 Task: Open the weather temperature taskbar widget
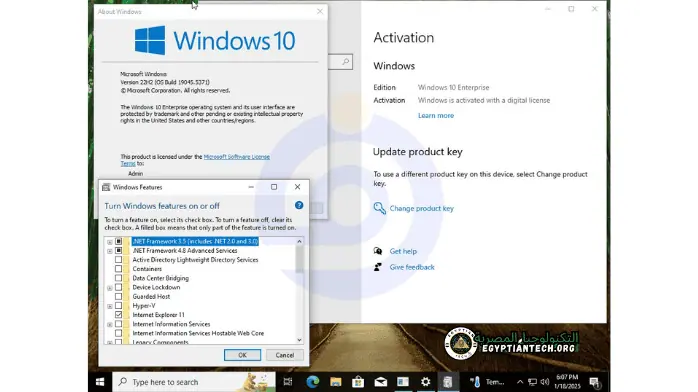[x=487, y=382]
